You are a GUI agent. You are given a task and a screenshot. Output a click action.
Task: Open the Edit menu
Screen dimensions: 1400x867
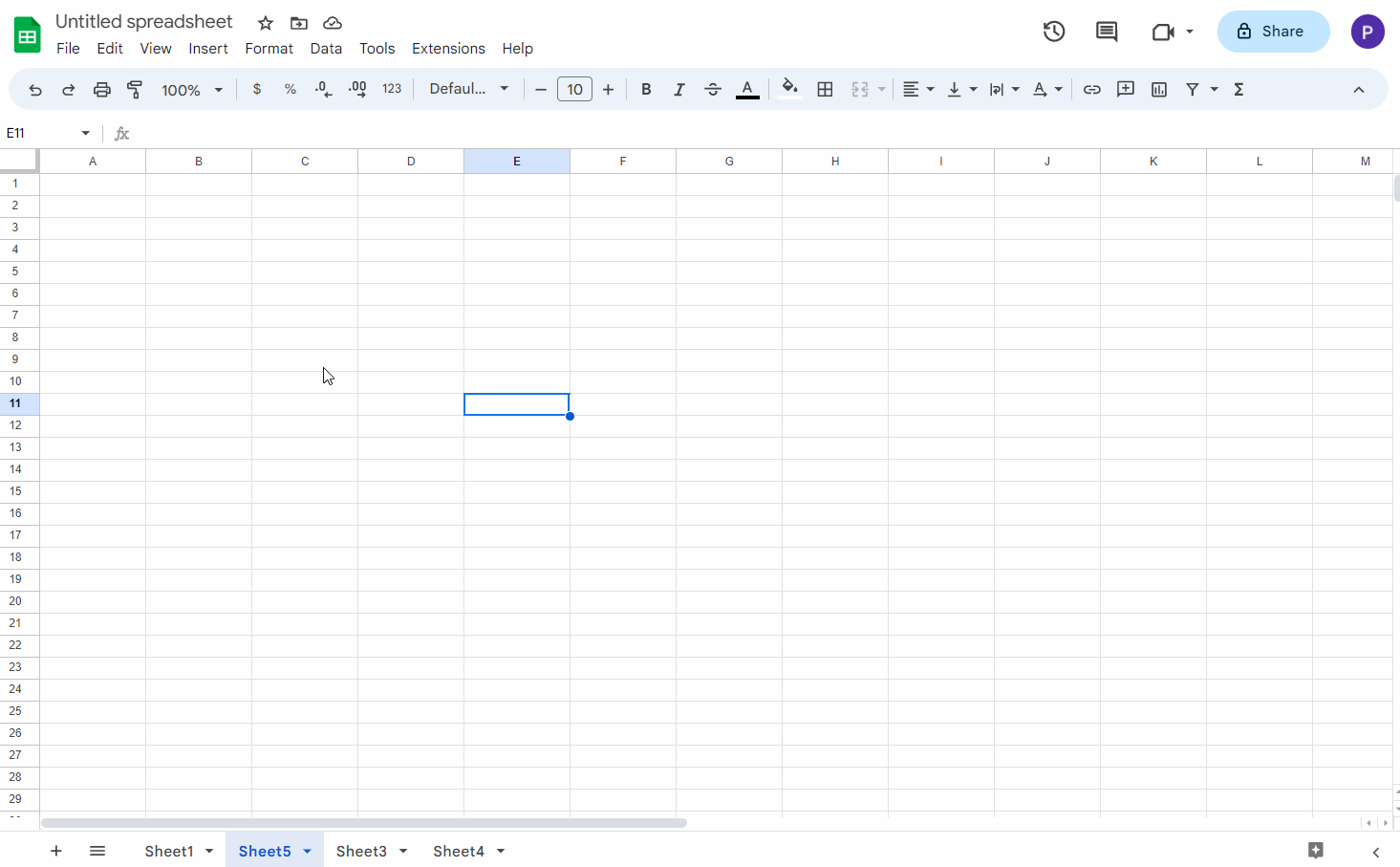(x=110, y=49)
